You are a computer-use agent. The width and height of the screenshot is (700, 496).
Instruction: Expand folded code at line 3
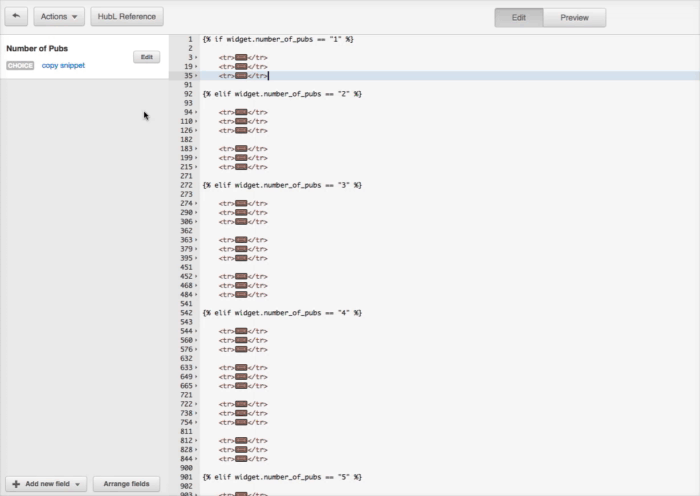(196, 58)
